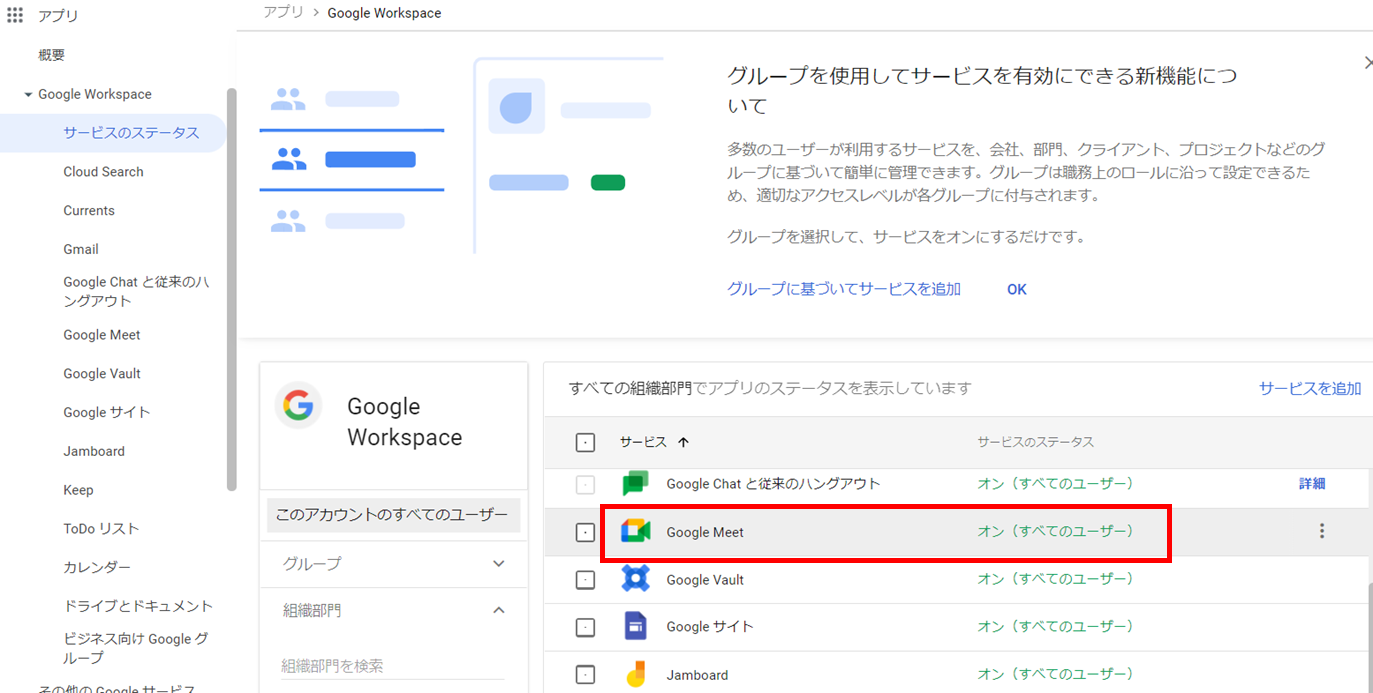The image size is (1373, 693).
Task: Open 概要 in the sidebar
Action: tap(52, 55)
